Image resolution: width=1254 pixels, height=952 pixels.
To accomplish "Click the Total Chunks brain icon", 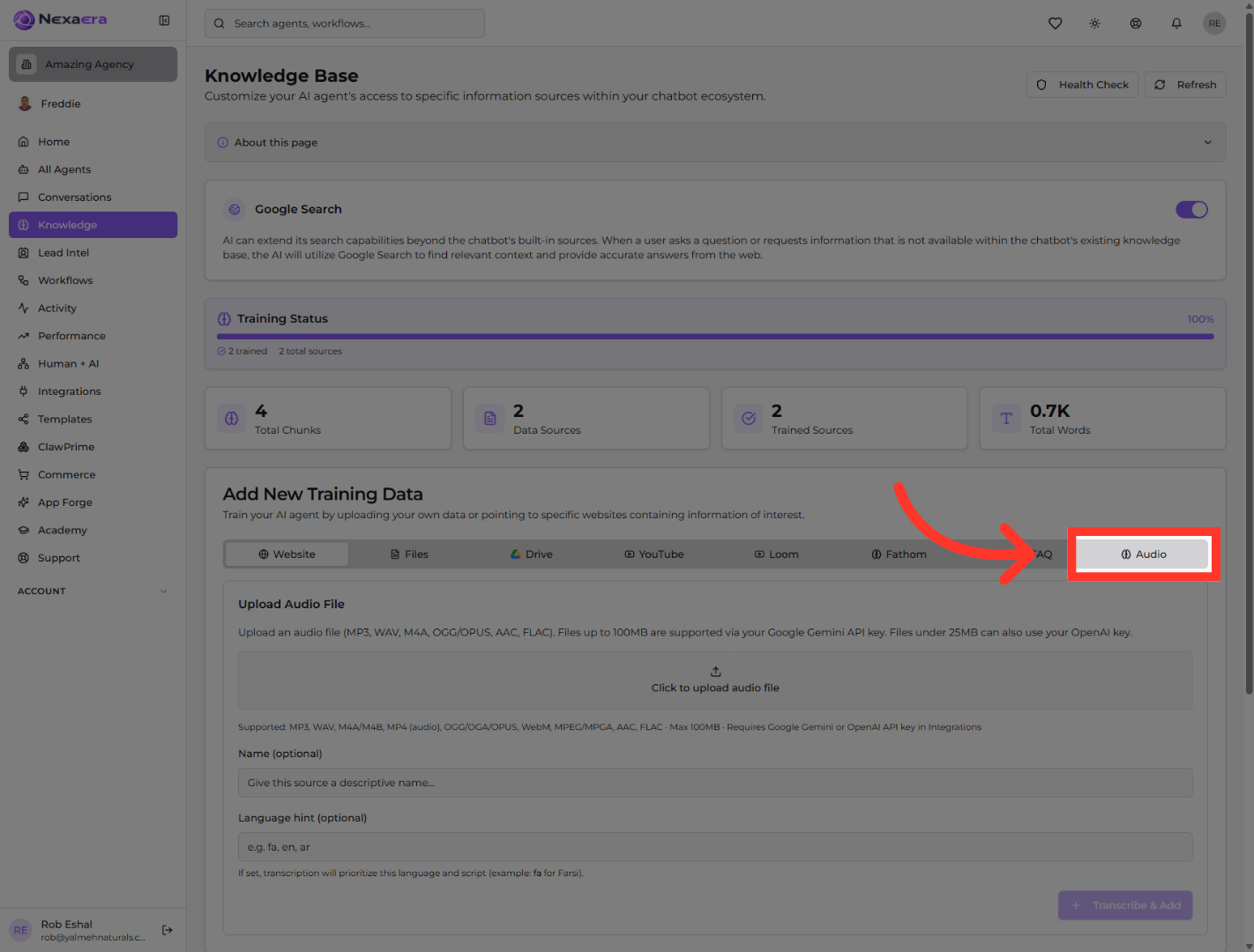I will 231,419.
